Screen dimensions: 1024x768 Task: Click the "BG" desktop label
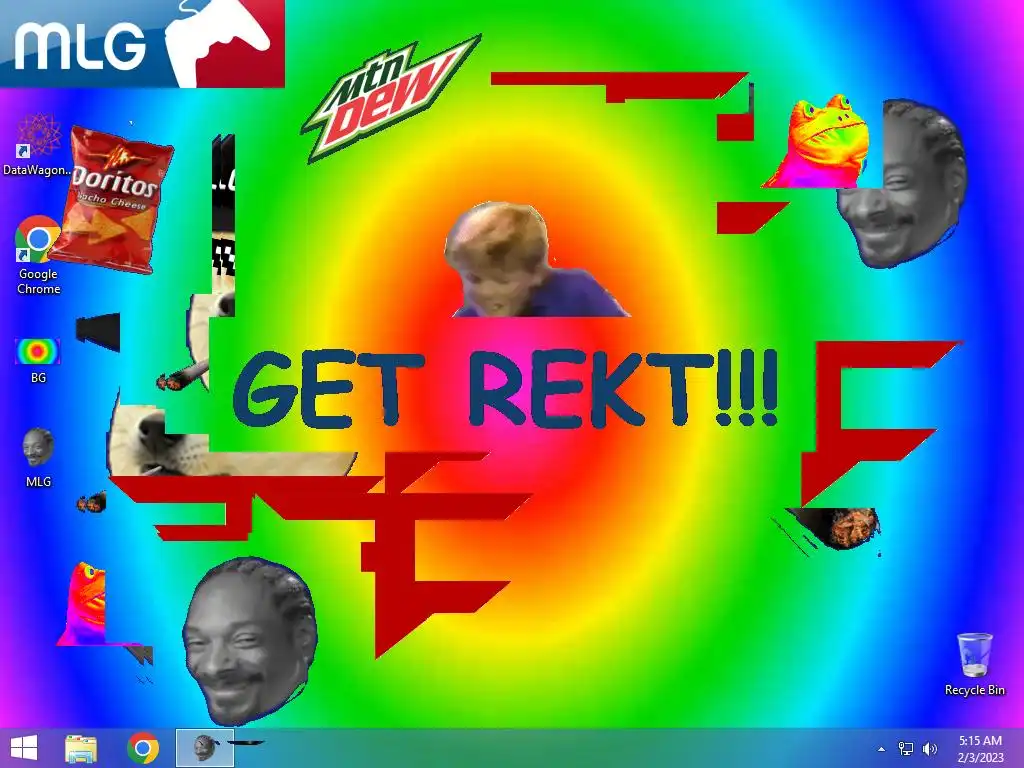[38, 377]
